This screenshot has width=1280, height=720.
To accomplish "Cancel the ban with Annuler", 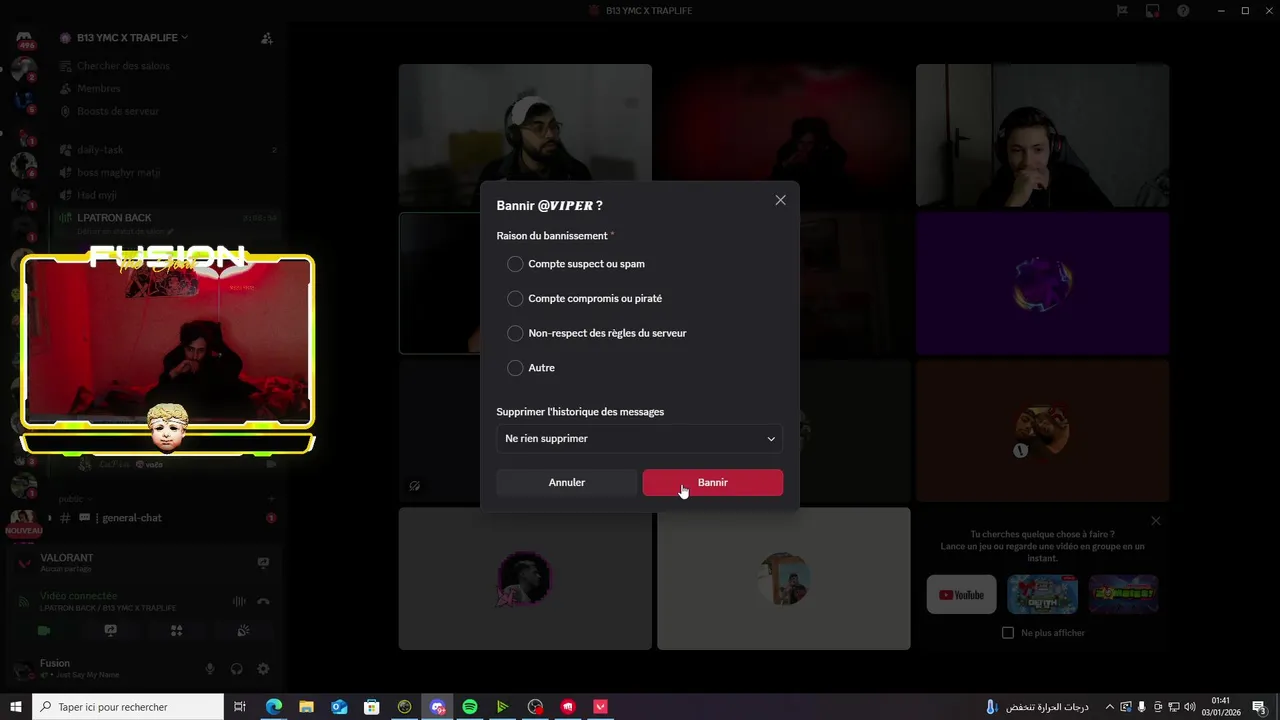I will (x=567, y=483).
